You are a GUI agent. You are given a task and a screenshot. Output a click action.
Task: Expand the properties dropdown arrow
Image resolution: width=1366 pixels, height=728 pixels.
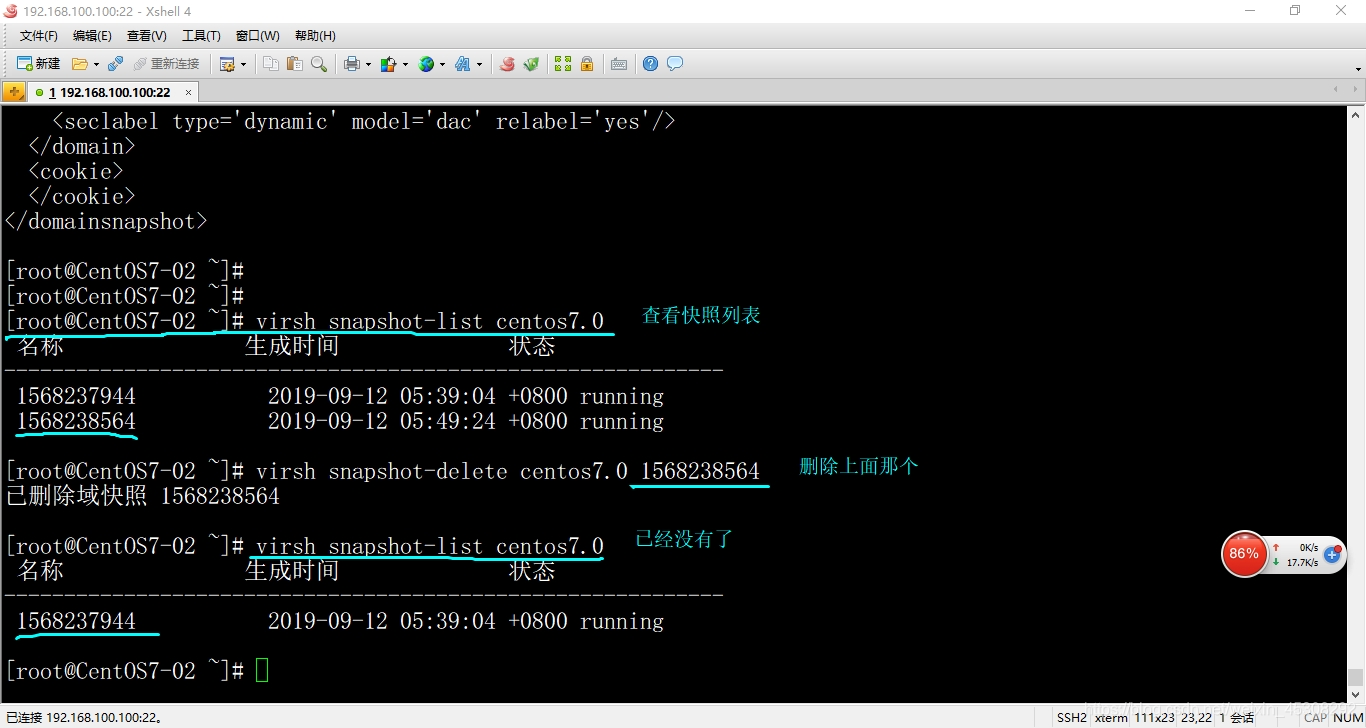click(243, 64)
